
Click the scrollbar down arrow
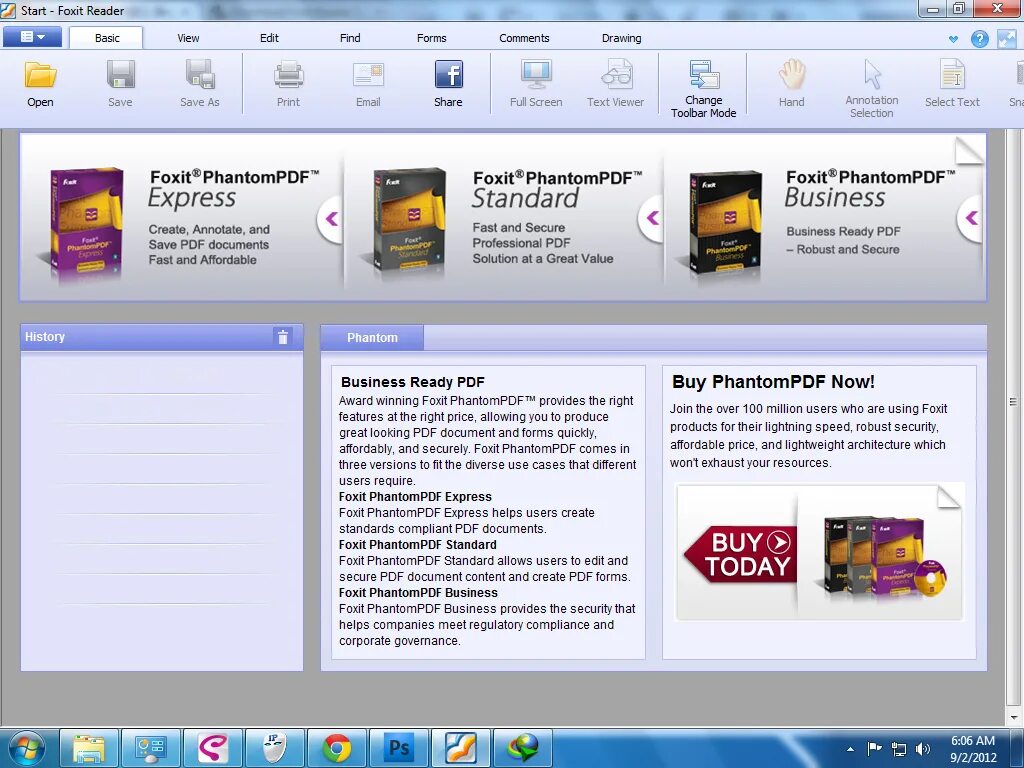coord(1014,717)
